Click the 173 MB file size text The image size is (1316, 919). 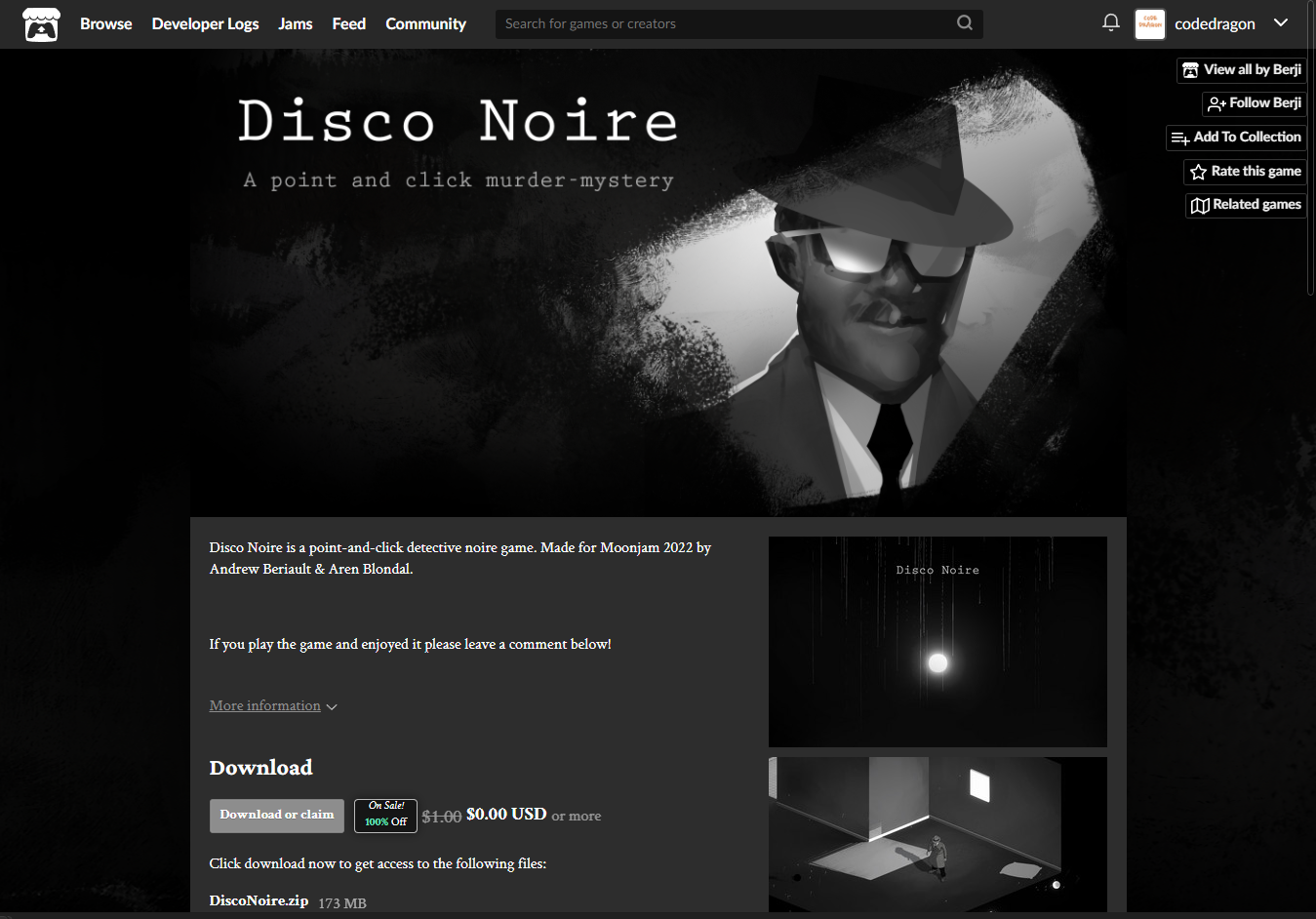coord(342,903)
